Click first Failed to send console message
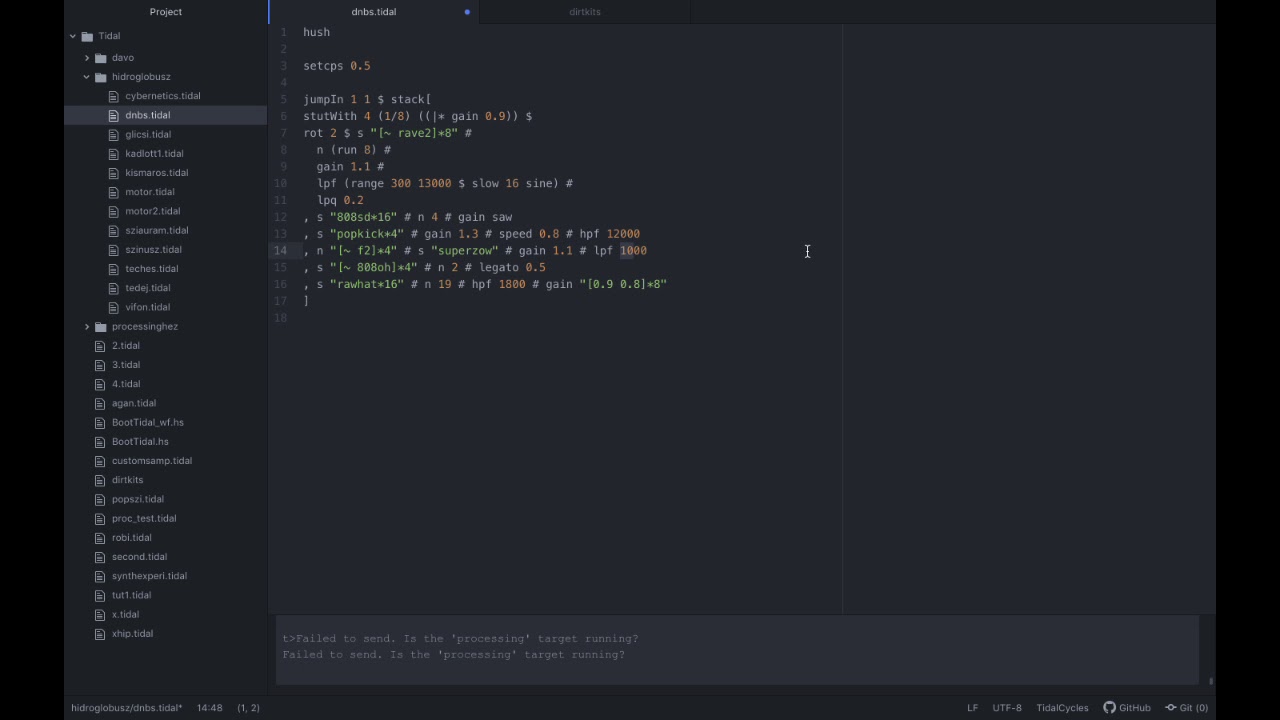The width and height of the screenshot is (1280, 720). click(461, 639)
